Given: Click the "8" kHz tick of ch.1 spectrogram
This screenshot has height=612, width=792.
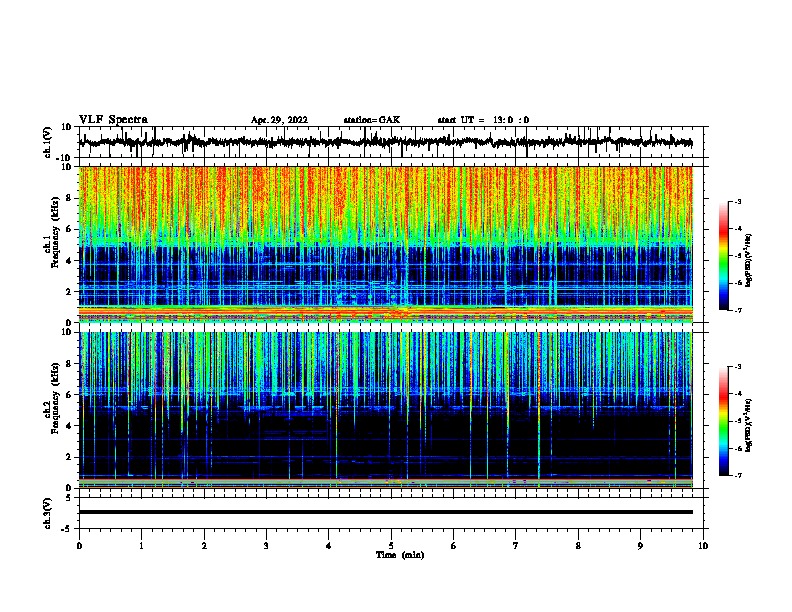Looking at the screenshot, I should point(70,198).
